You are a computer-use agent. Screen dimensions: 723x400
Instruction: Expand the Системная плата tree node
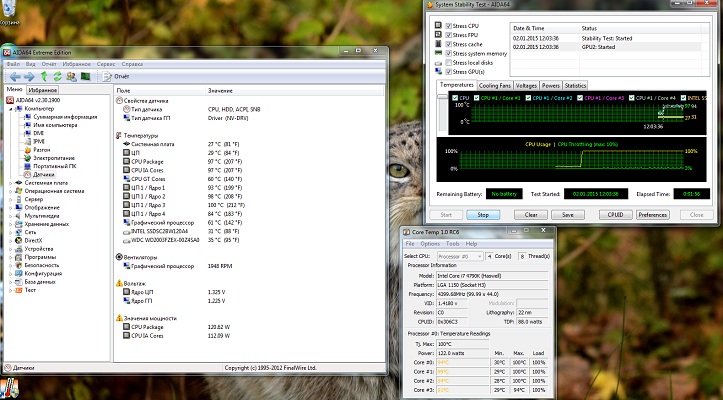point(10,183)
